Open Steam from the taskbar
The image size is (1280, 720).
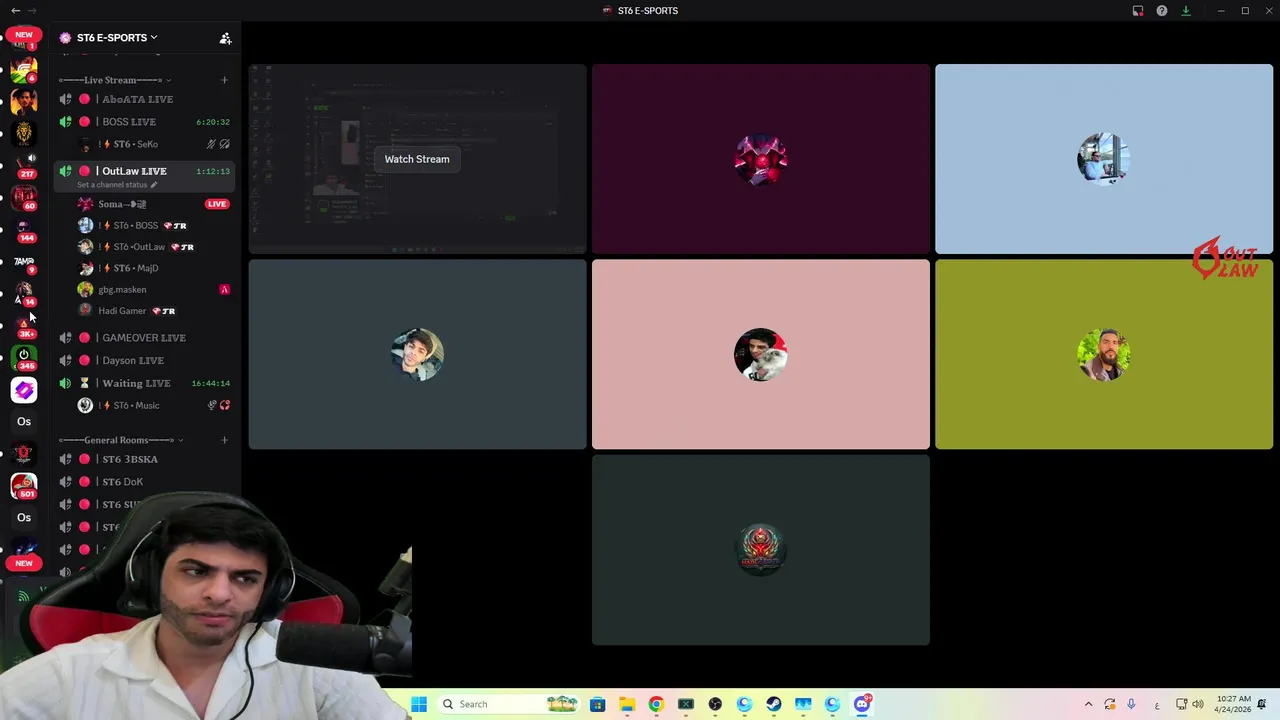(774, 704)
